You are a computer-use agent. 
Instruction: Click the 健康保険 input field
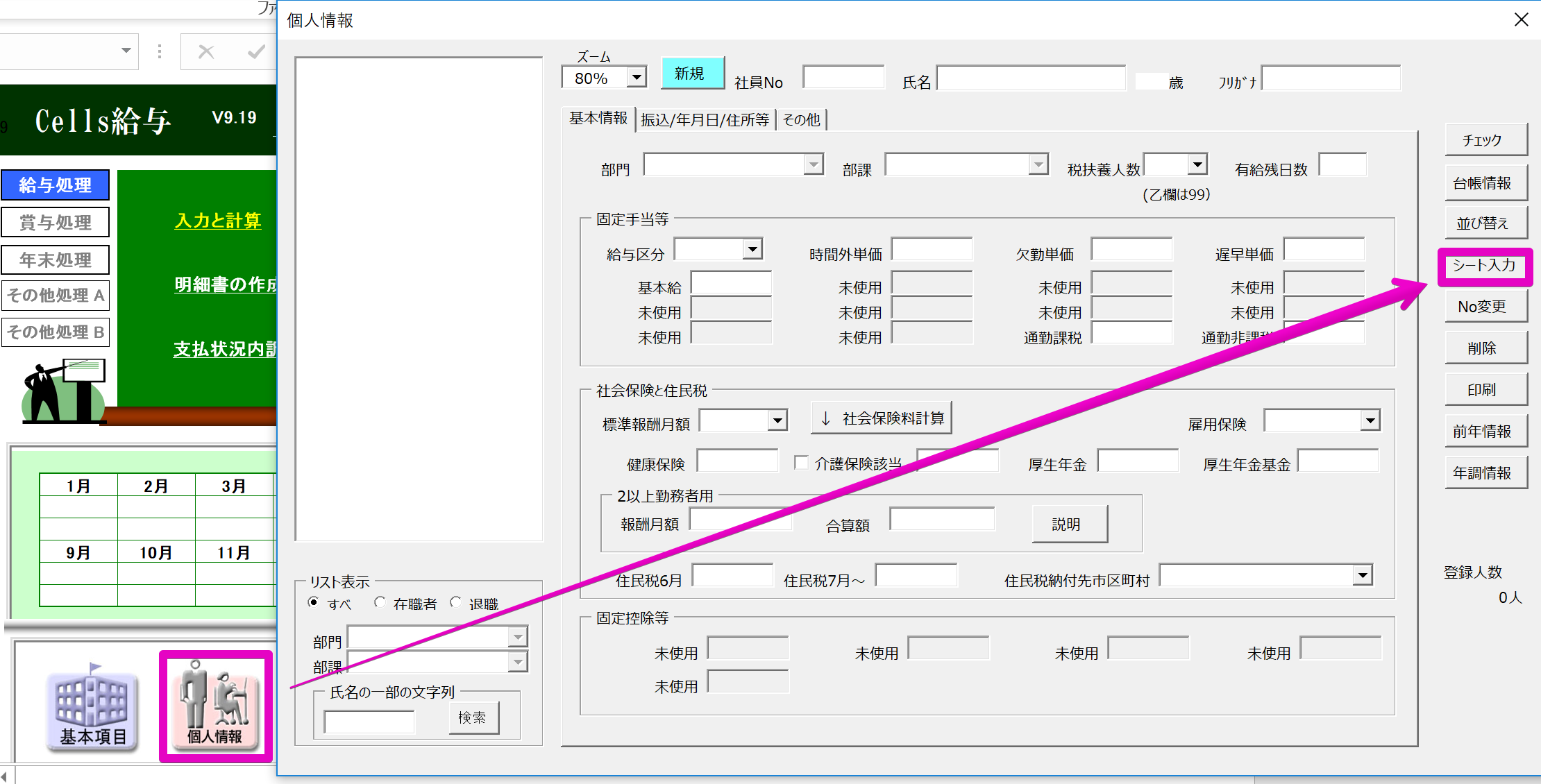tap(737, 461)
